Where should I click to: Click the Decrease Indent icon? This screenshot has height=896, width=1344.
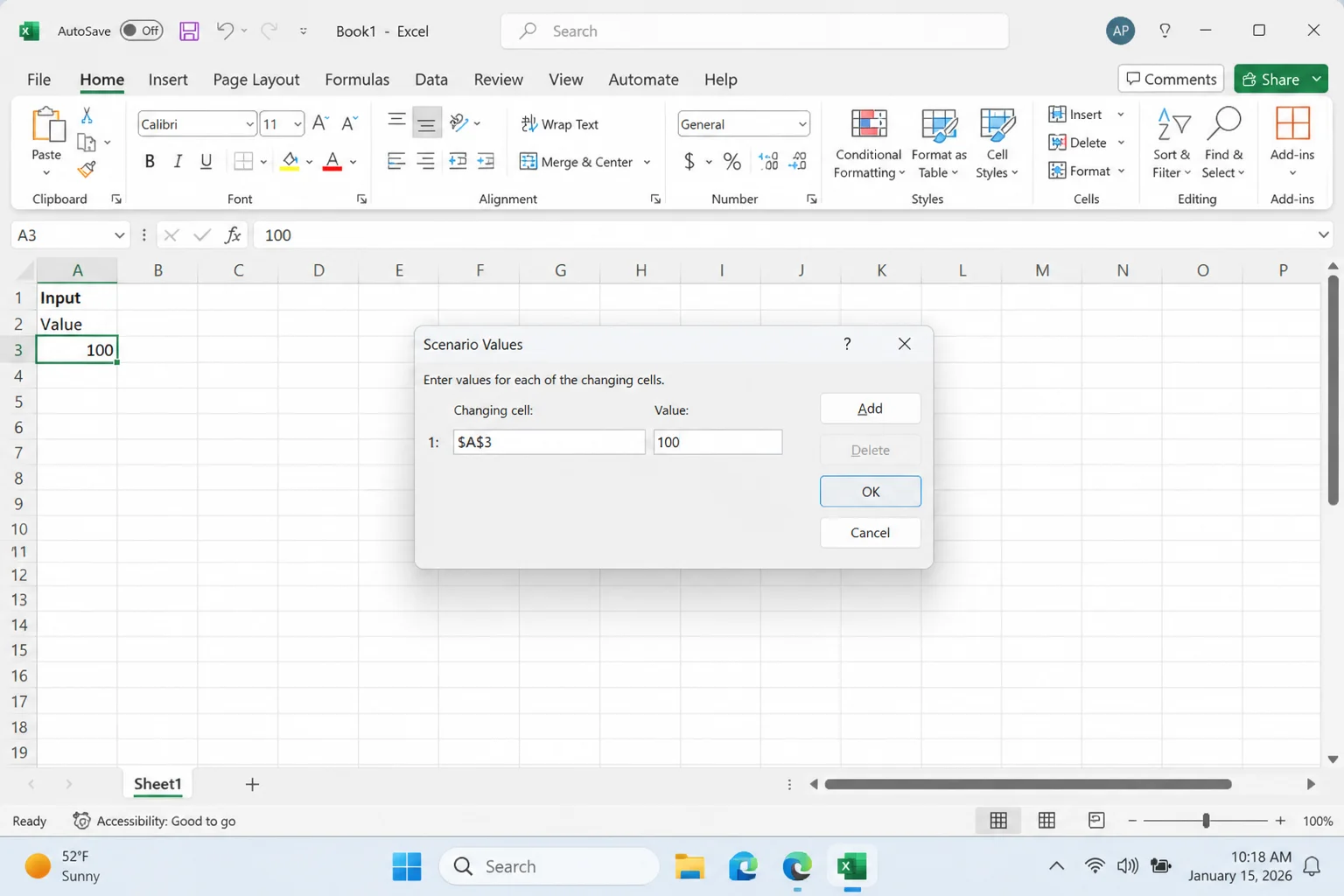click(458, 161)
